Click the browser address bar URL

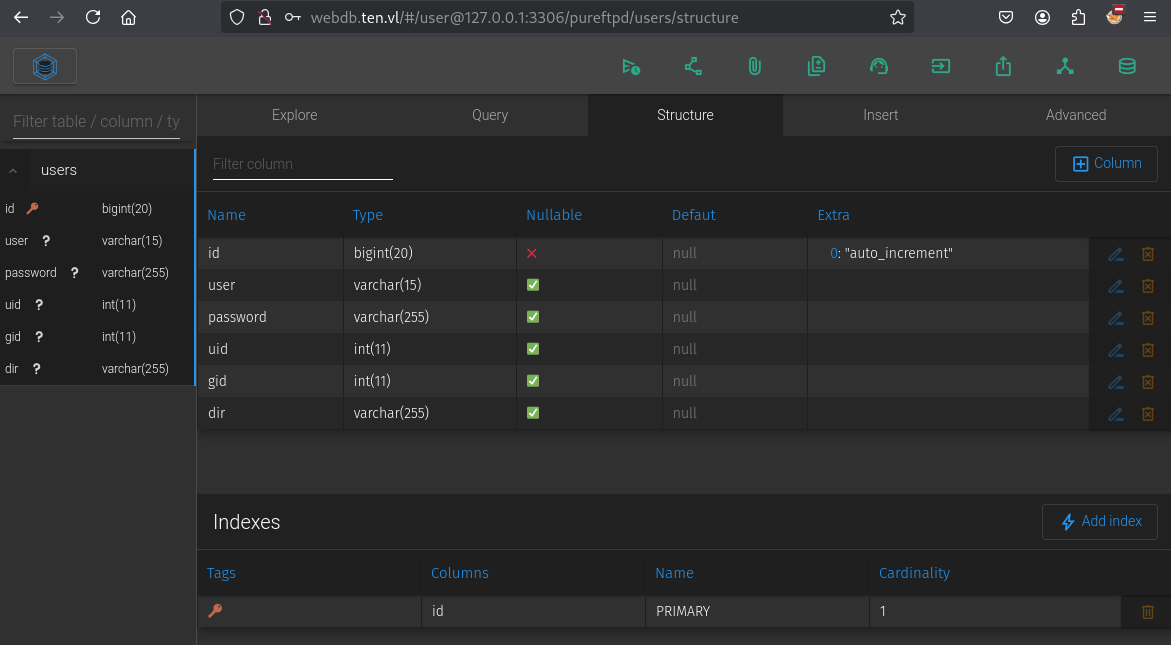(524, 18)
